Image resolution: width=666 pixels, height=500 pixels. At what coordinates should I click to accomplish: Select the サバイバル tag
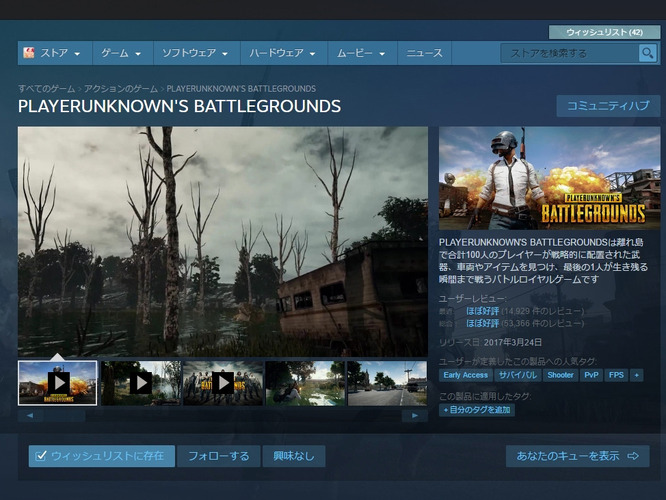(x=518, y=375)
